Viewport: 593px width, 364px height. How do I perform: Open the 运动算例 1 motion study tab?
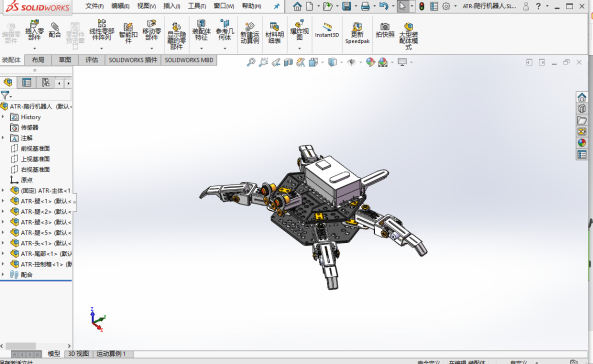[111, 354]
